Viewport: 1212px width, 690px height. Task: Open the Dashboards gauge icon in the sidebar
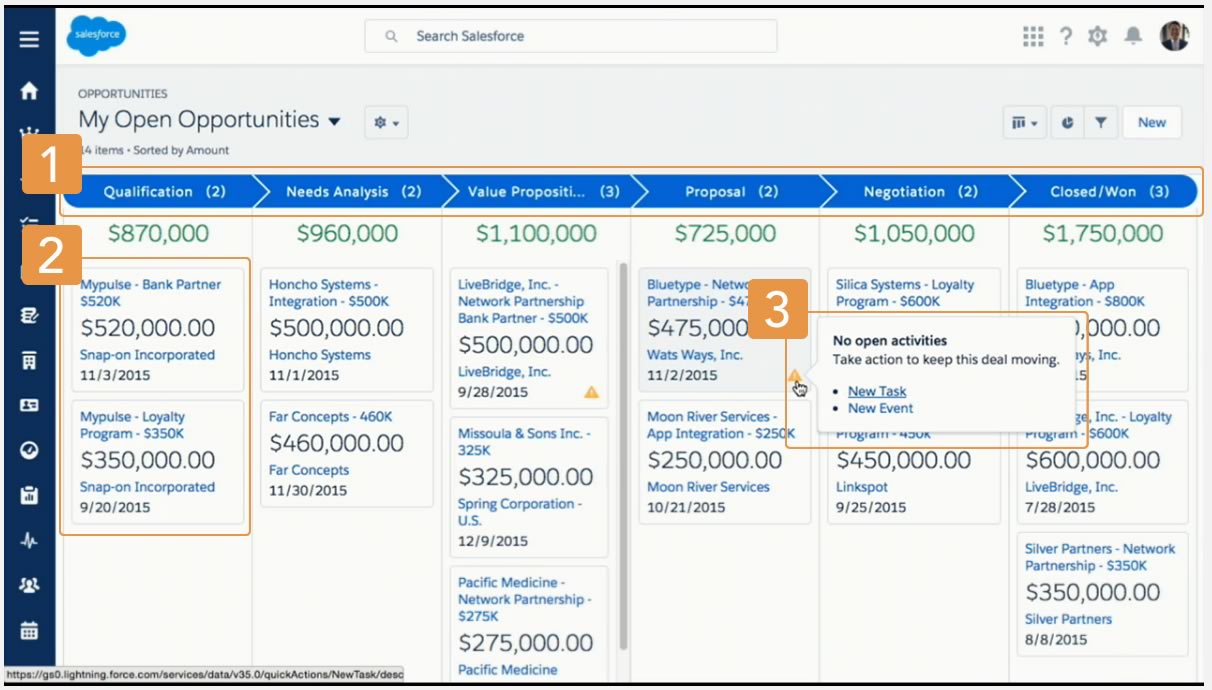tap(29, 450)
